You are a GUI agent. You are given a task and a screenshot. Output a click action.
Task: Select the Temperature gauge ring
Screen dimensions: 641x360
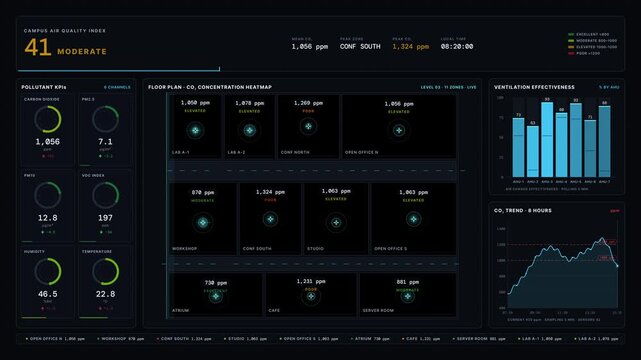(105, 271)
